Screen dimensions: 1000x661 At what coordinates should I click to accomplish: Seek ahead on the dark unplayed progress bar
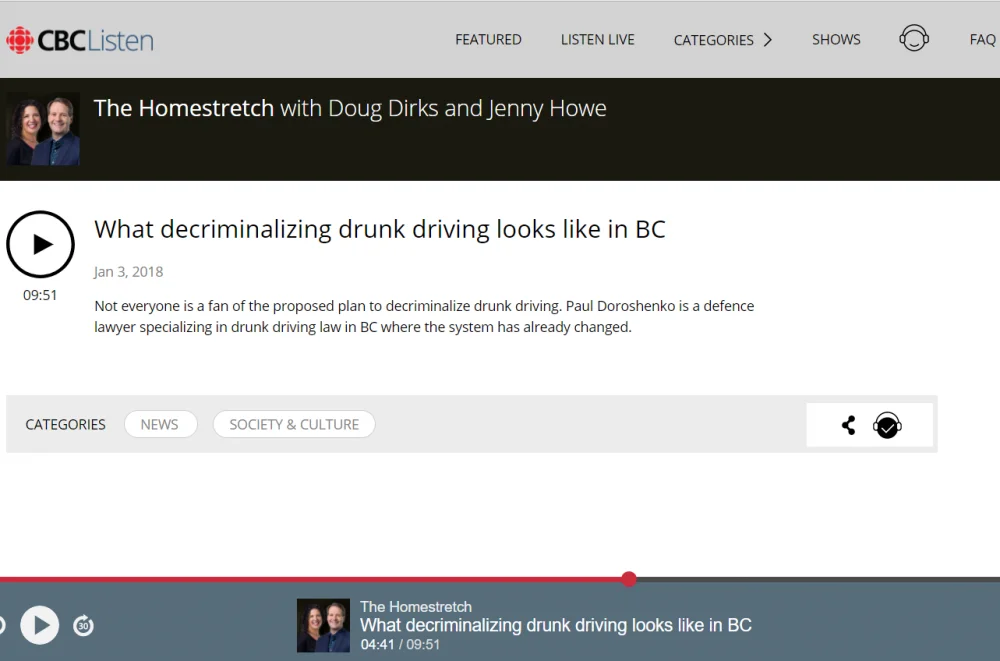(818, 579)
